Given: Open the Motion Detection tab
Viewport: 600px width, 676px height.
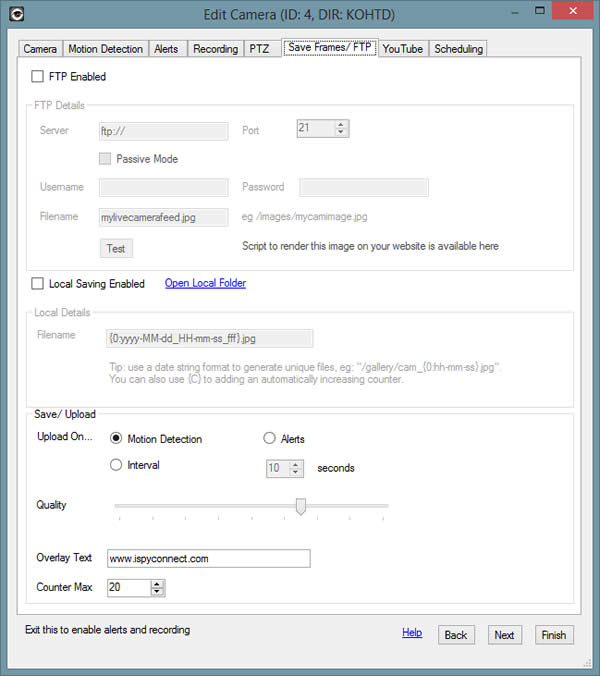Looking at the screenshot, I should click(x=106, y=49).
